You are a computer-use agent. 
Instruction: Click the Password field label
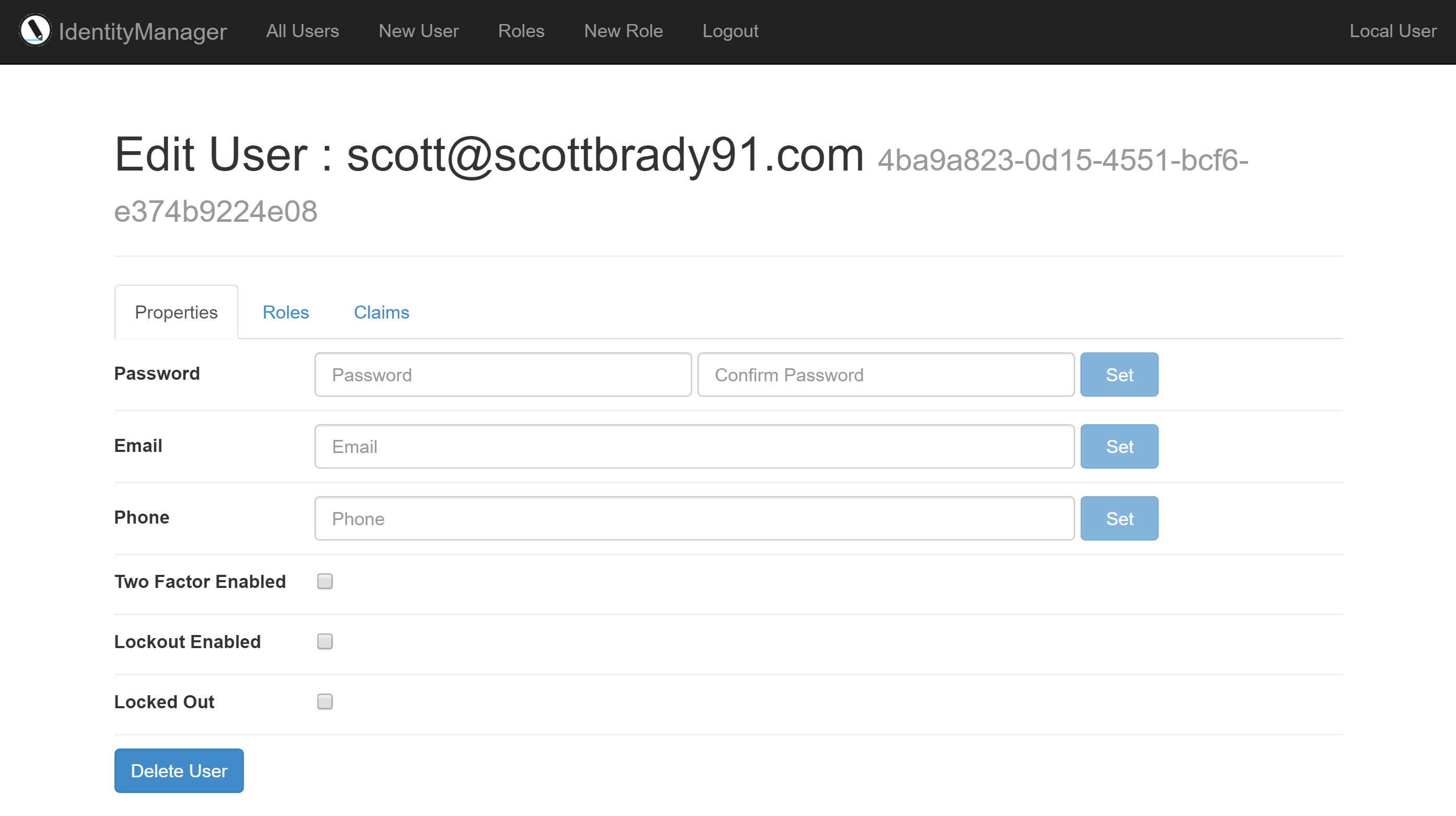tap(157, 373)
